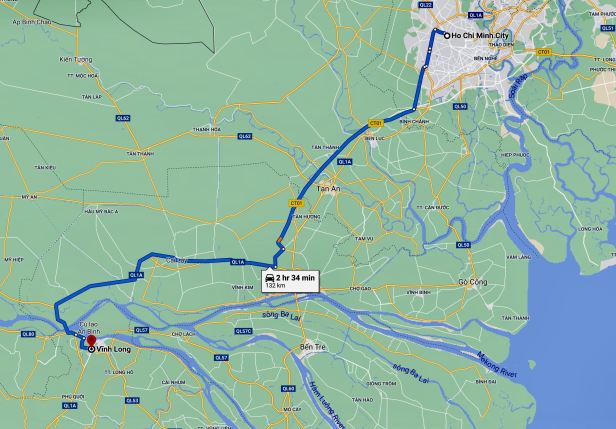
Task: Click the QL50 road shield near Bình Chánh
Action: (x=460, y=106)
